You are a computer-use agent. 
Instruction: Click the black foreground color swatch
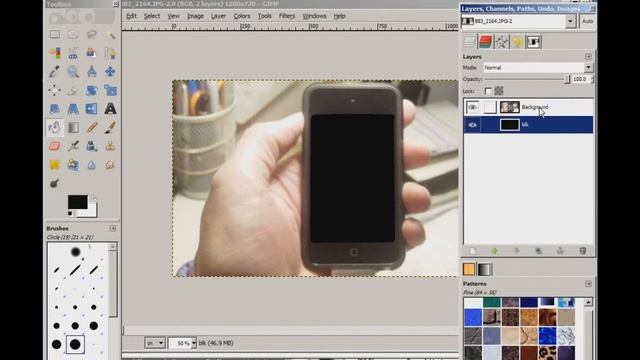pyautogui.click(x=77, y=202)
